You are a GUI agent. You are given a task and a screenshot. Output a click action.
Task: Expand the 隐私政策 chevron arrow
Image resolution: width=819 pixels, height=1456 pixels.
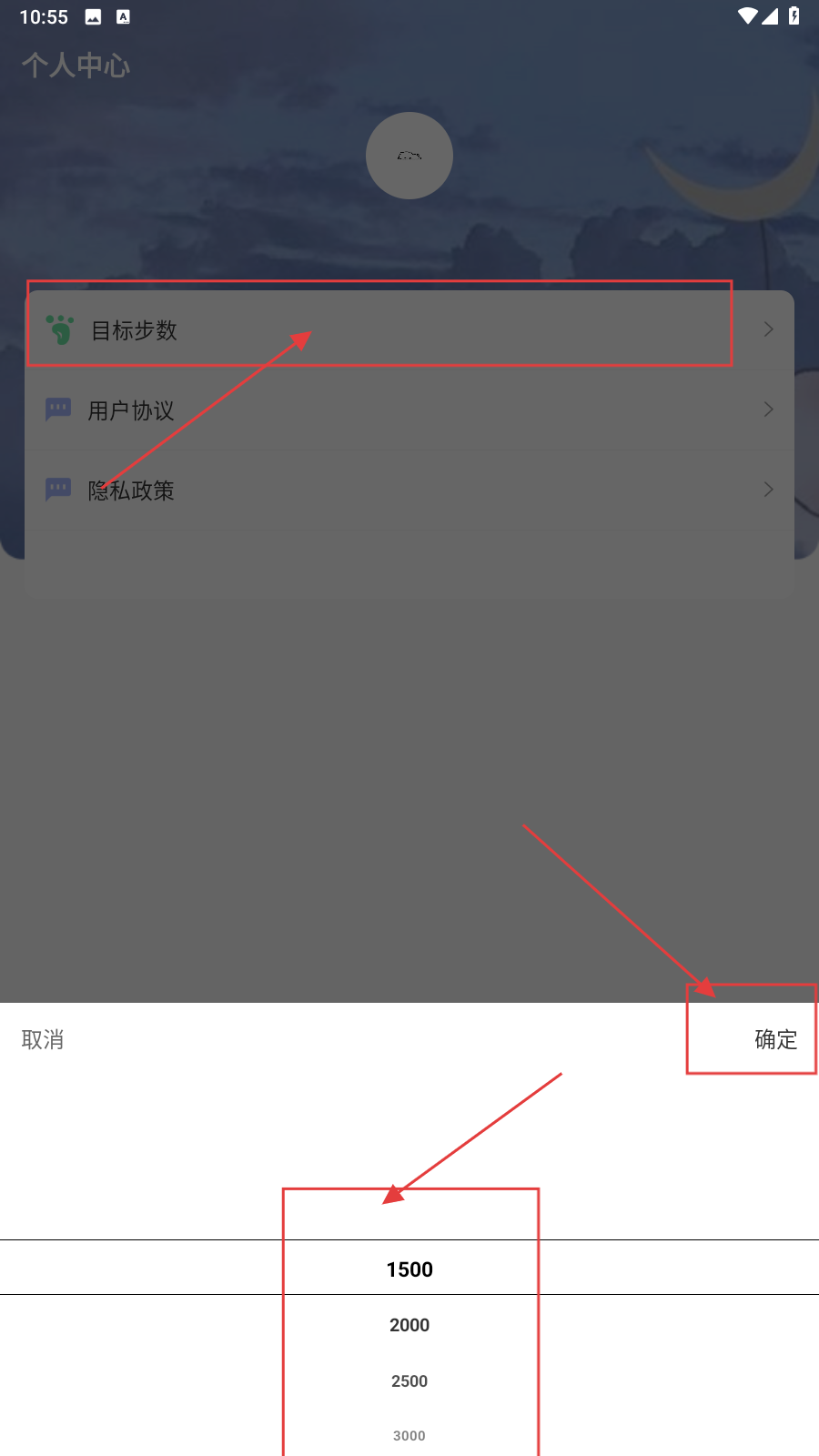click(x=769, y=490)
